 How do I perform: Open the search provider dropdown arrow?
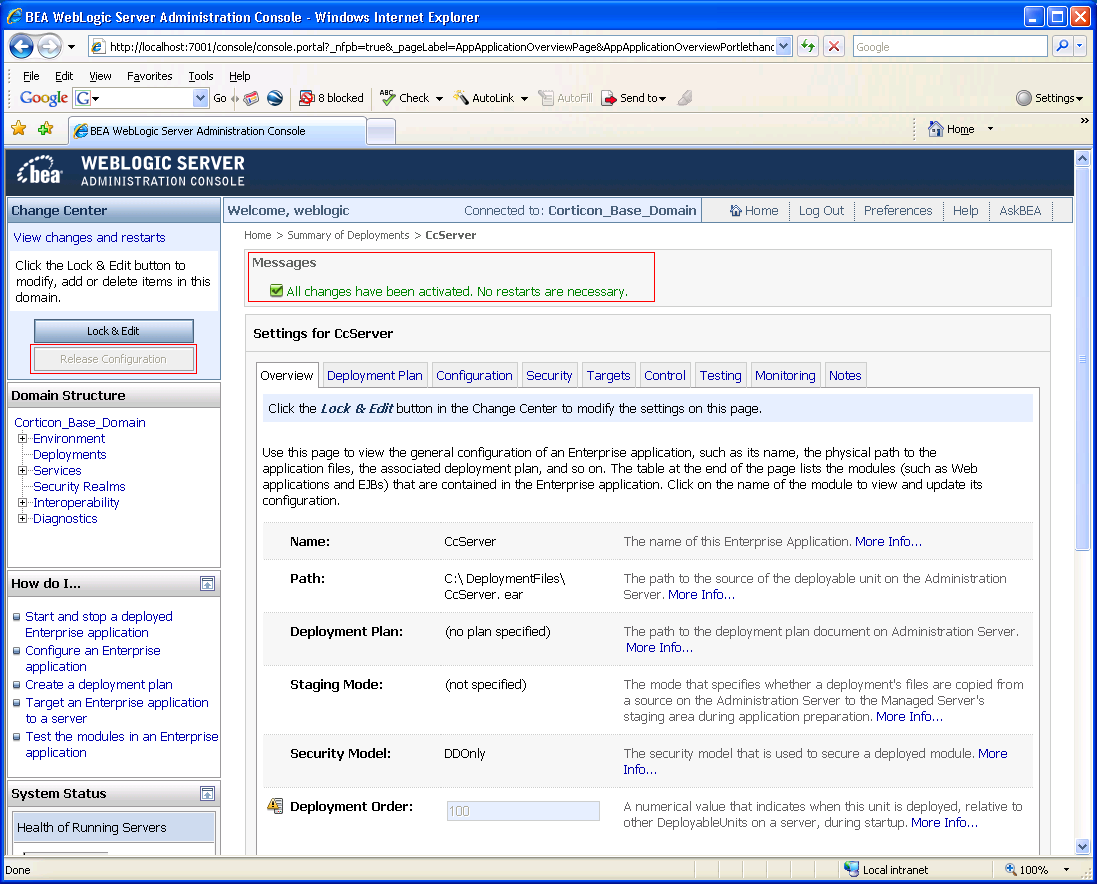pyautogui.click(x=1080, y=46)
